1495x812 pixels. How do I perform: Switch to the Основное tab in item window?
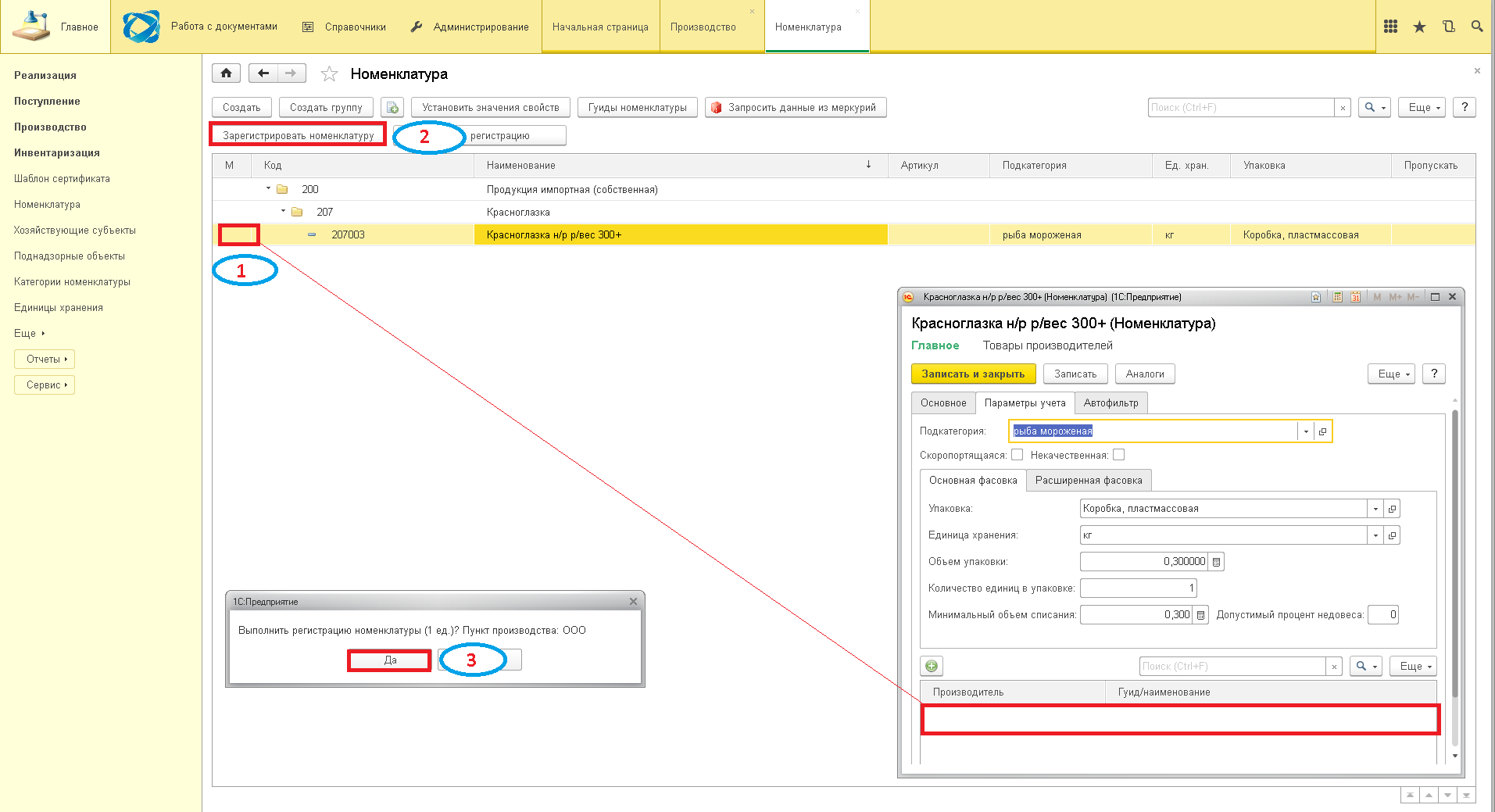pos(943,403)
